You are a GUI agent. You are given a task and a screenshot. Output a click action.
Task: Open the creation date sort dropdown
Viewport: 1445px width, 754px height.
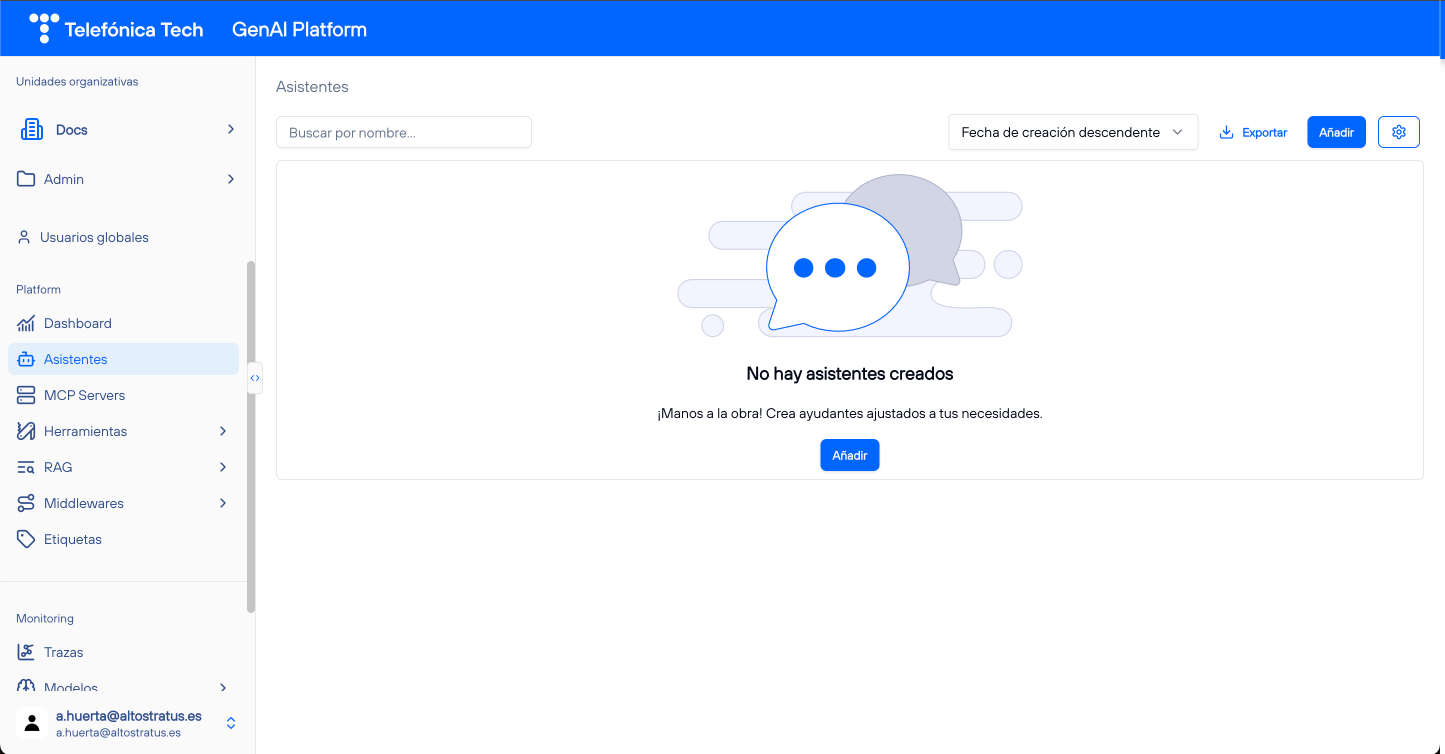click(1072, 132)
